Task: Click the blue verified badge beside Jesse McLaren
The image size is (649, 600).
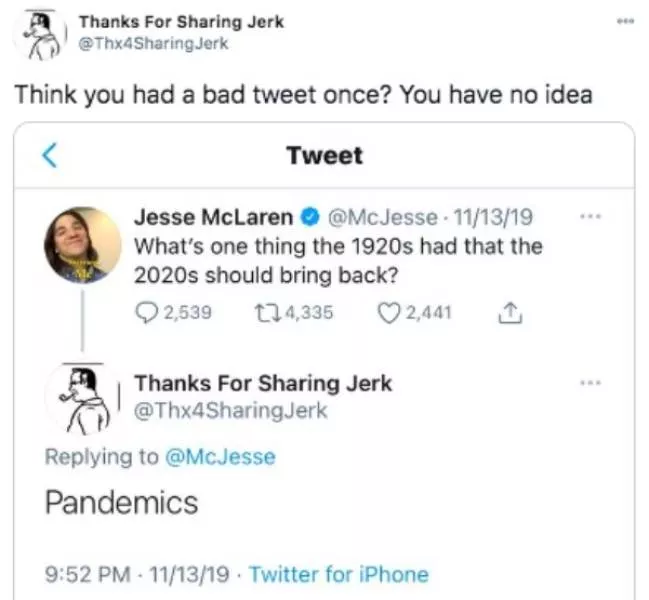Action: [310, 217]
